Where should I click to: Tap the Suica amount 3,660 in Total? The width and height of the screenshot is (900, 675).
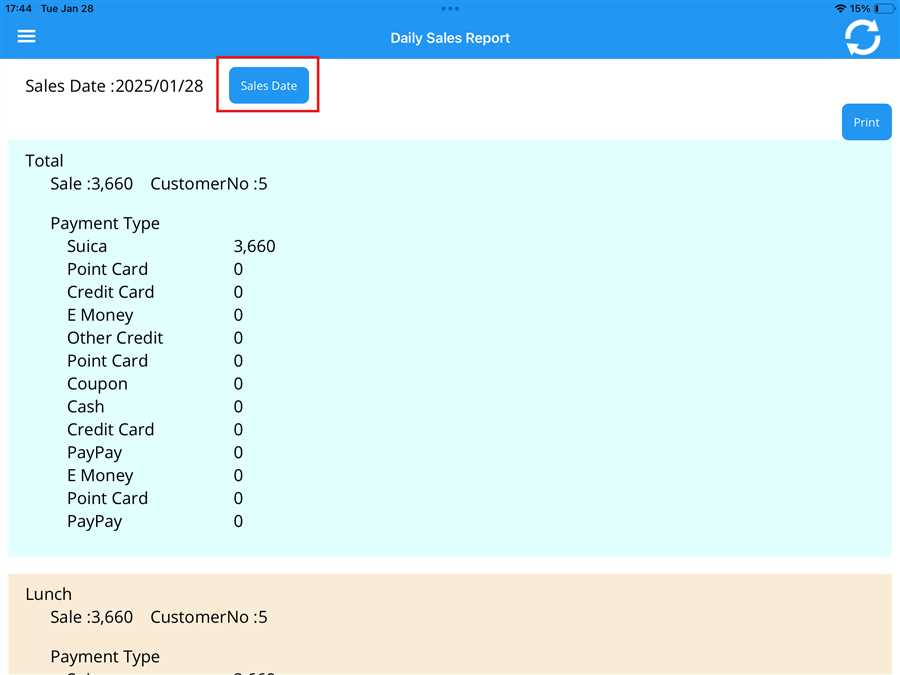point(254,246)
